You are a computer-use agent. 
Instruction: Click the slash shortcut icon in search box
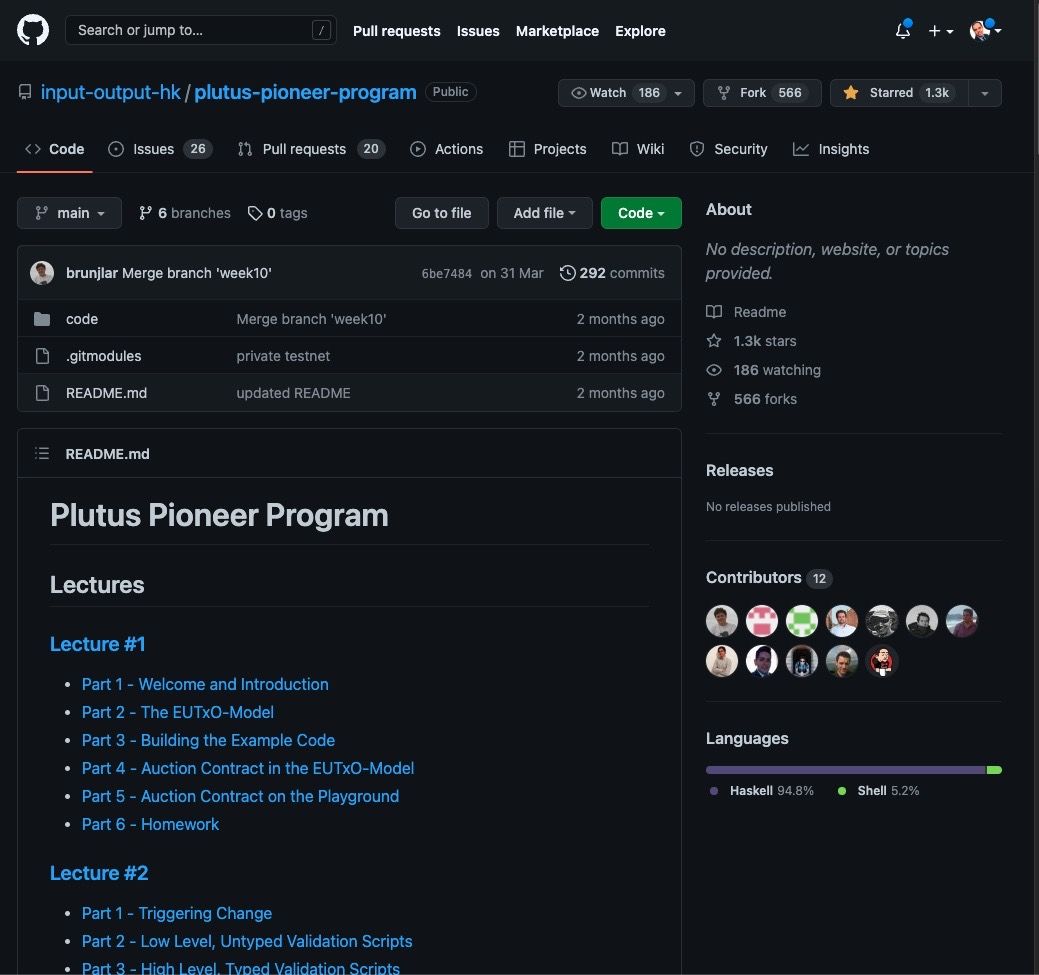point(321,30)
